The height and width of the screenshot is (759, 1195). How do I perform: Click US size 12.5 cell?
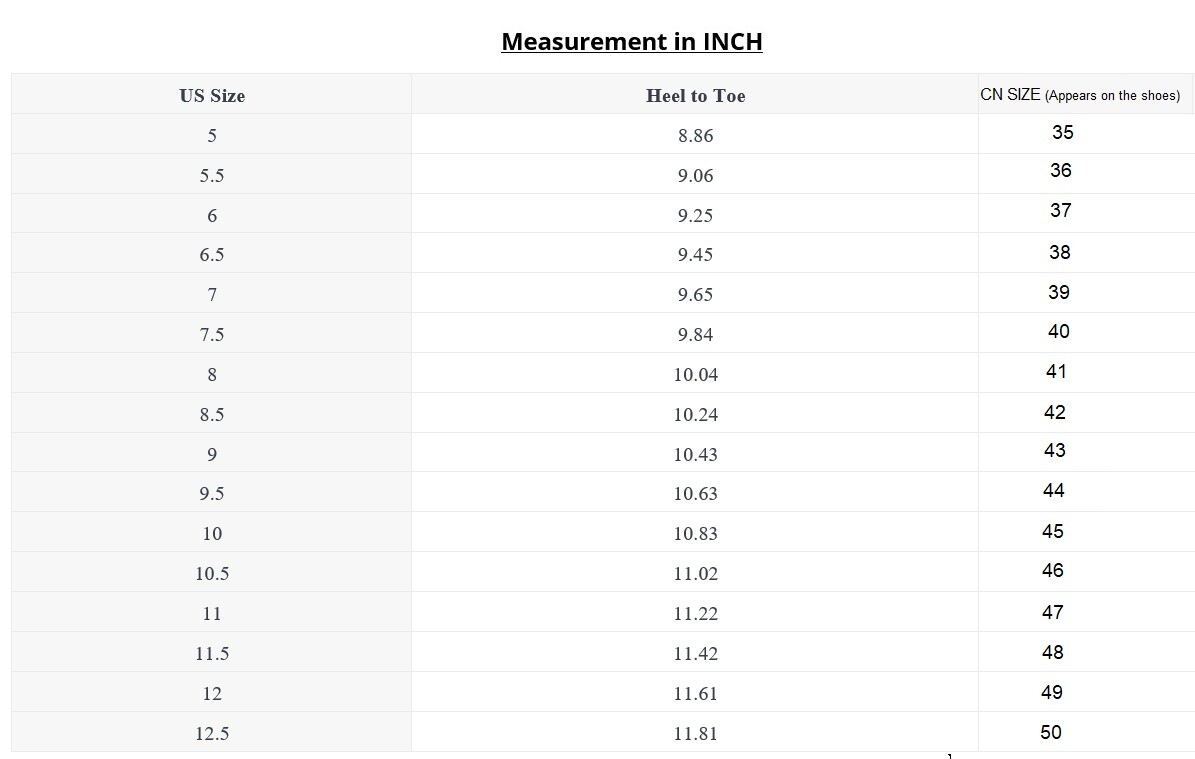(x=212, y=733)
